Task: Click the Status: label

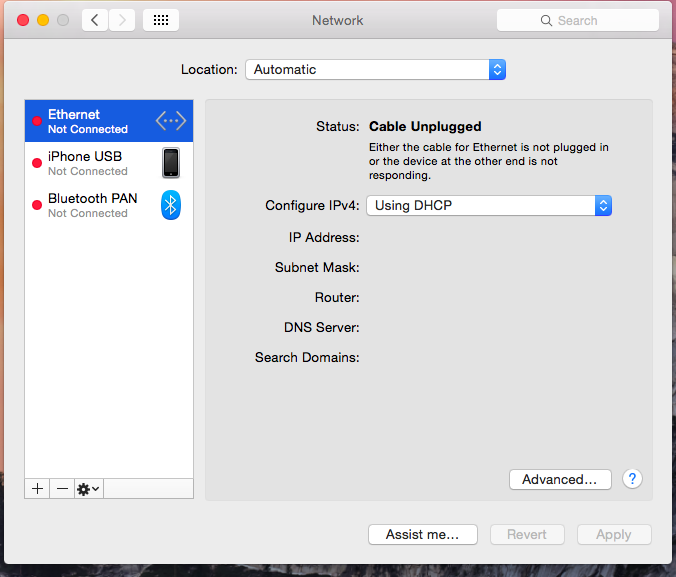Action: tap(338, 126)
